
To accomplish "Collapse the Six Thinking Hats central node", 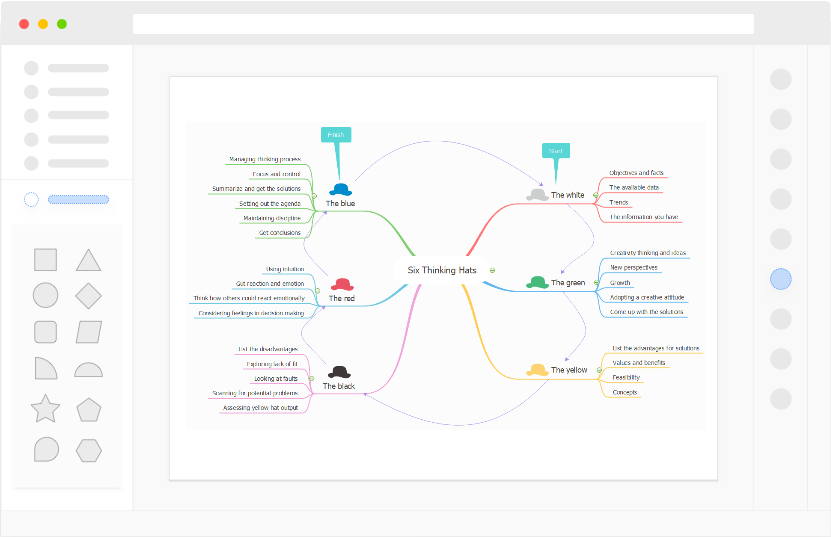I will coord(493,270).
